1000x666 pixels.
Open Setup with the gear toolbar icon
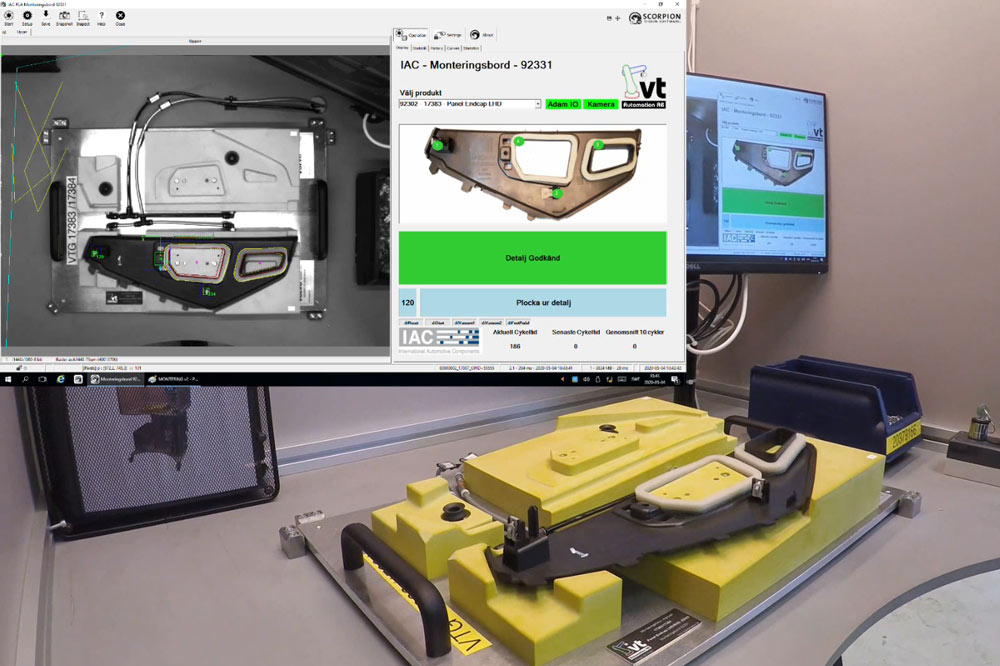coord(27,18)
